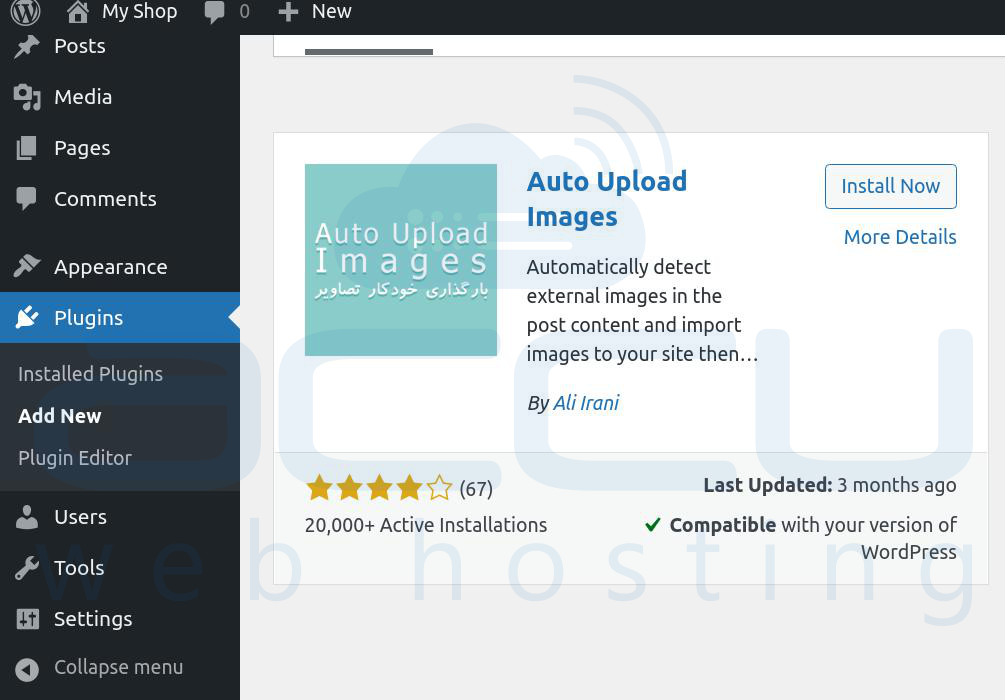
Task: Select Add New plugin submenu
Action: point(60,416)
